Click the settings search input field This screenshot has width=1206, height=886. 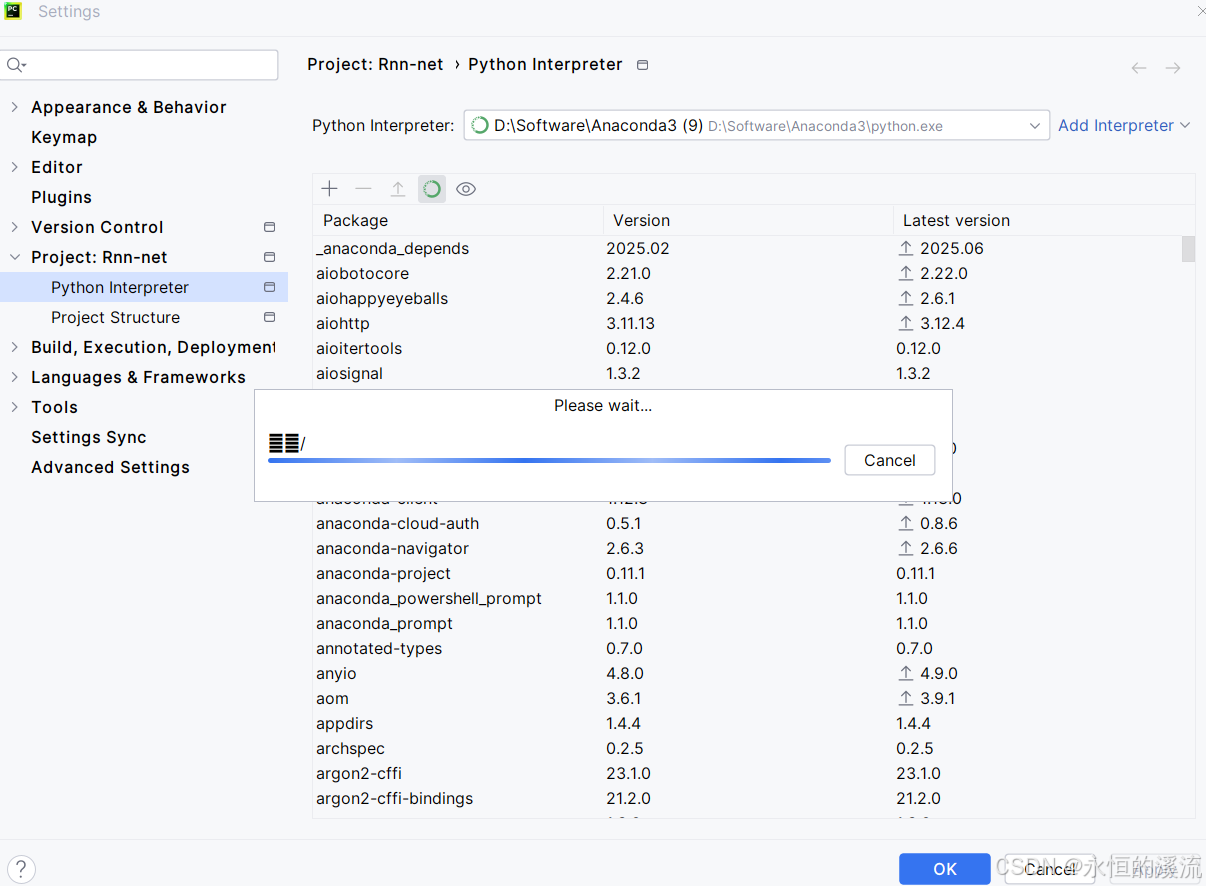coord(140,65)
